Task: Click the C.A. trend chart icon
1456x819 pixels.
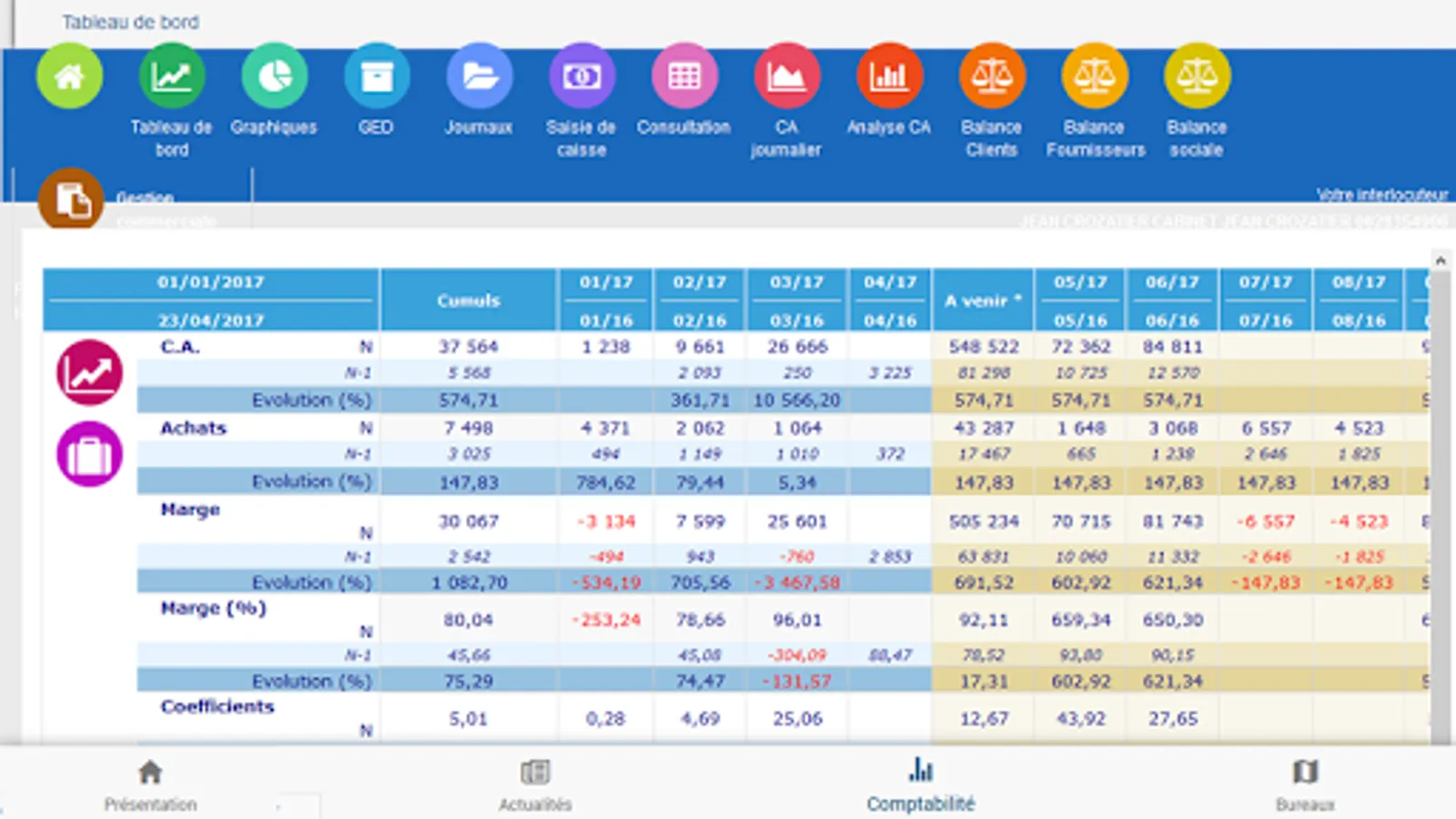Action: [89, 372]
